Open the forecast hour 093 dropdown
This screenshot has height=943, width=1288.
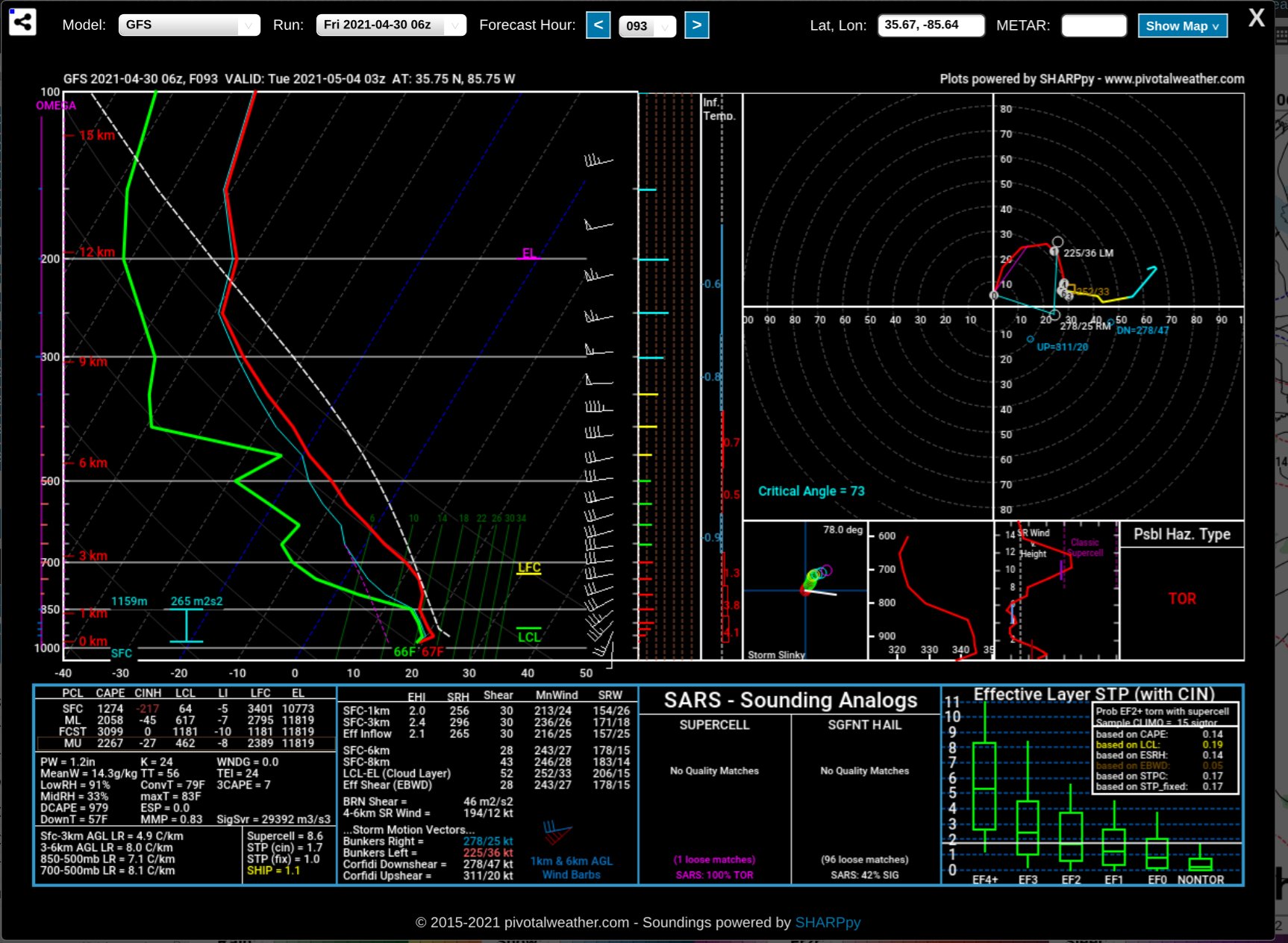[647, 26]
